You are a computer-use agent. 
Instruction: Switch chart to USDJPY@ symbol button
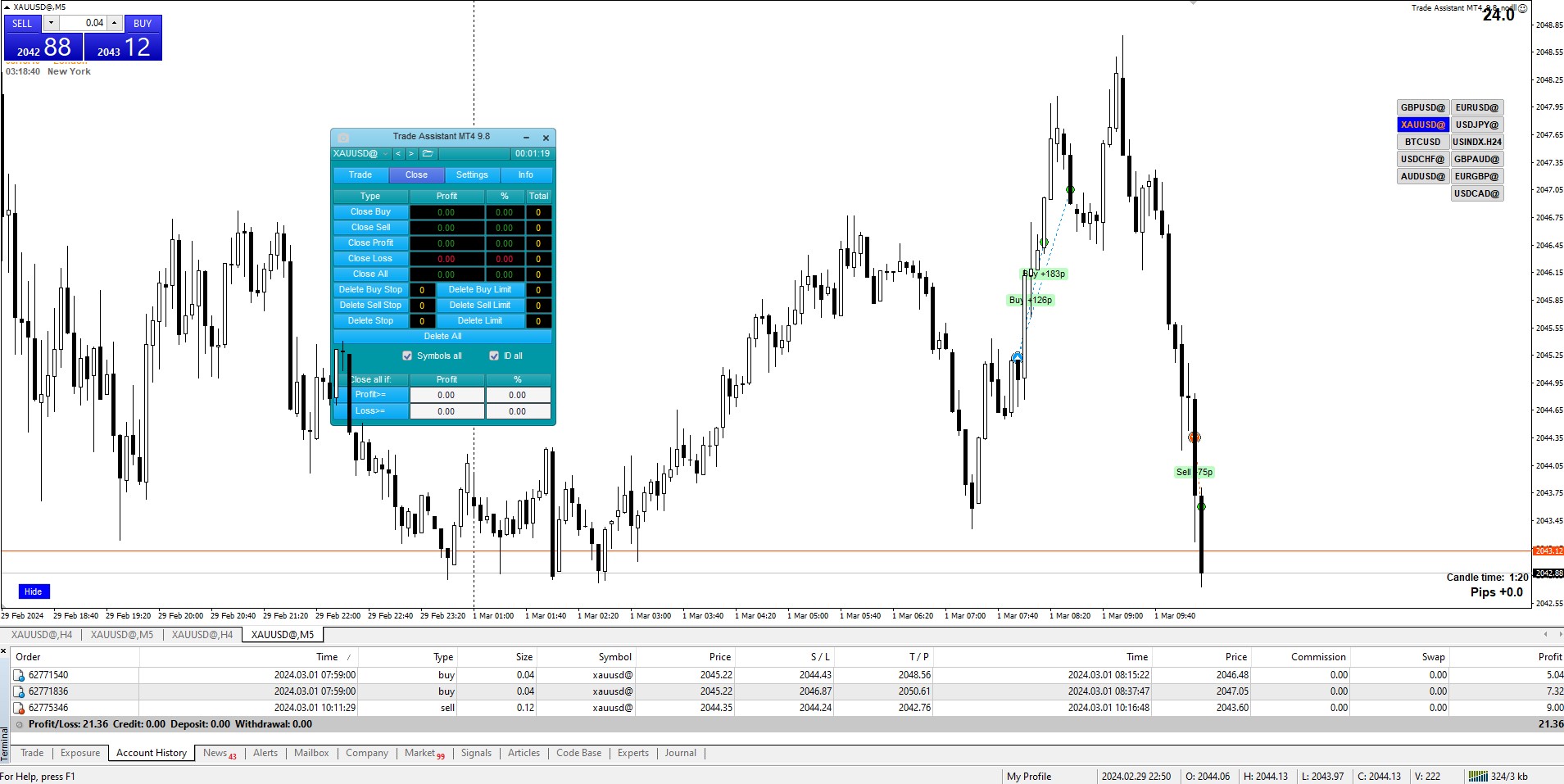click(x=1477, y=125)
